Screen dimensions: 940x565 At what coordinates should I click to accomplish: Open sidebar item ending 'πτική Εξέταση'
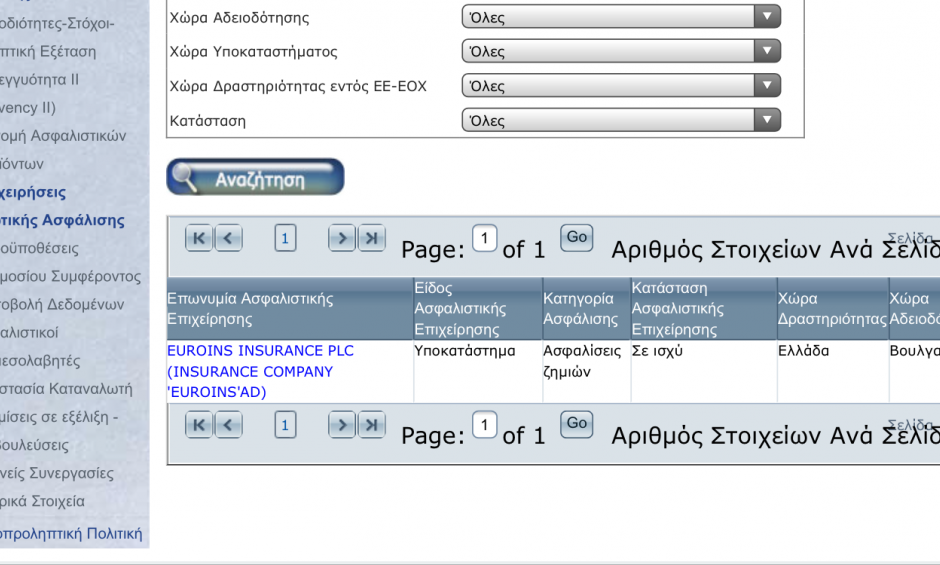pyautogui.click(x=48, y=52)
